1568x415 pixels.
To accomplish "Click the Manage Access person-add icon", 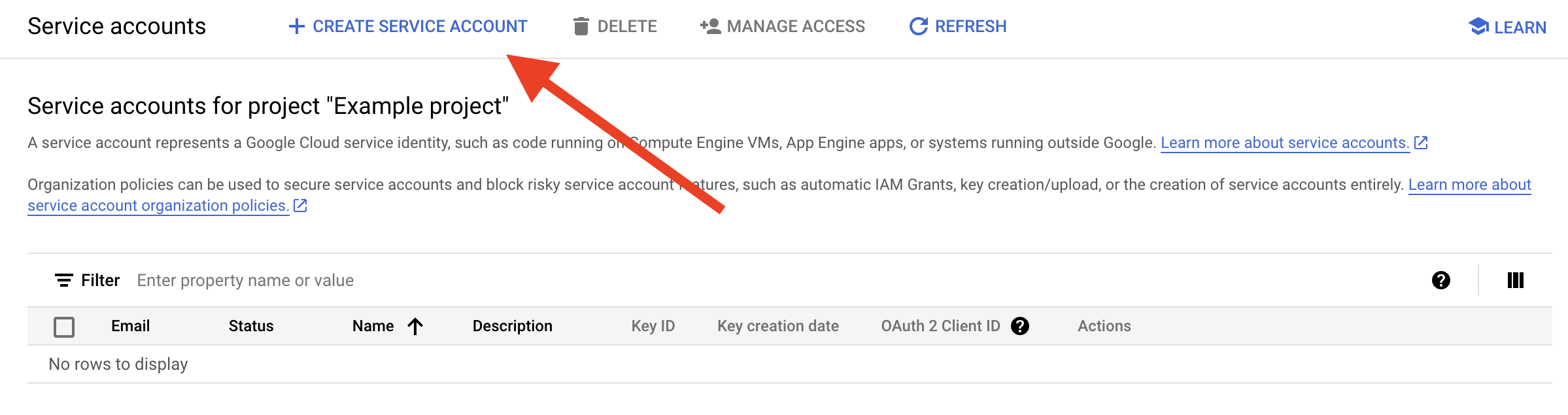I will (710, 26).
